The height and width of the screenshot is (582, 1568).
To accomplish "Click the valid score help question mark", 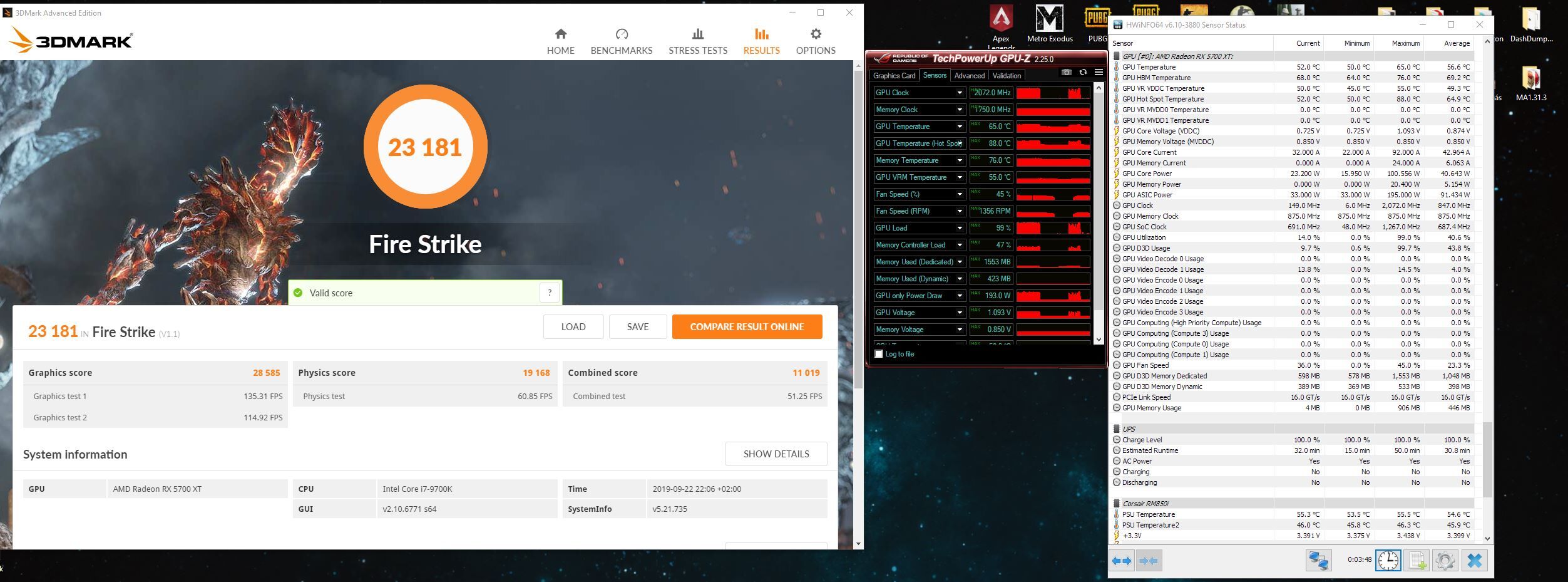I will [549, 293].
